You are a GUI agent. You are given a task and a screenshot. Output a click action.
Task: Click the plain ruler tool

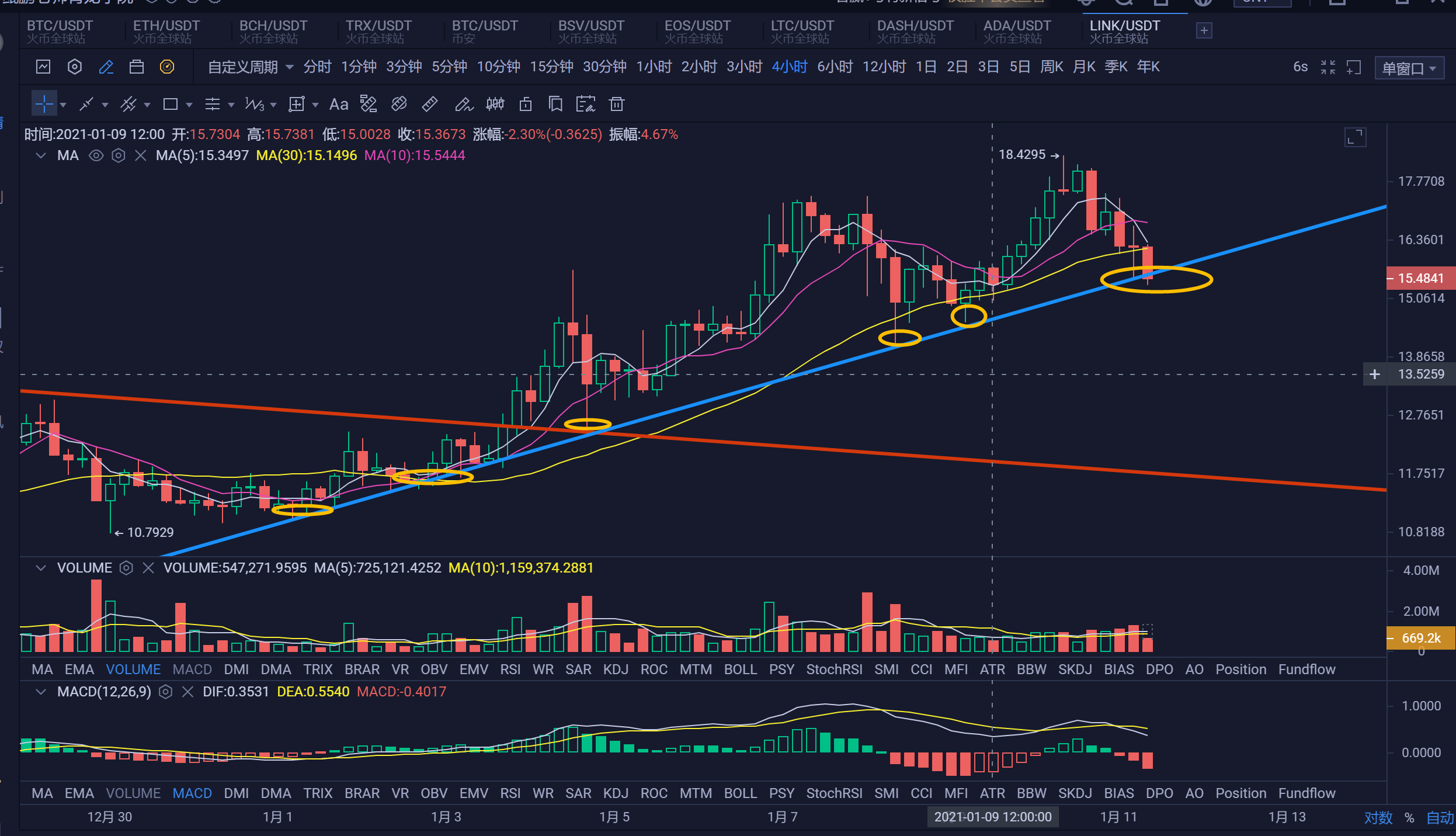point(430,104)
